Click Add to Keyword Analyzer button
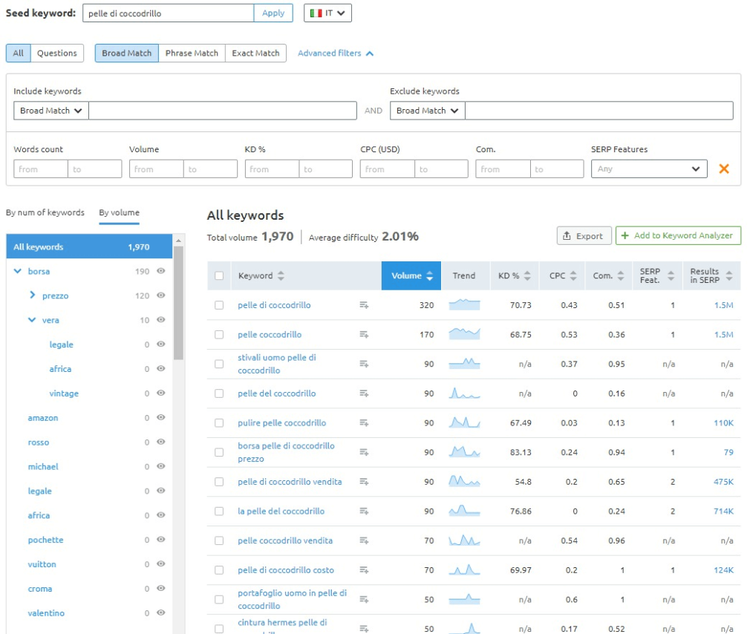 [678, 236]
